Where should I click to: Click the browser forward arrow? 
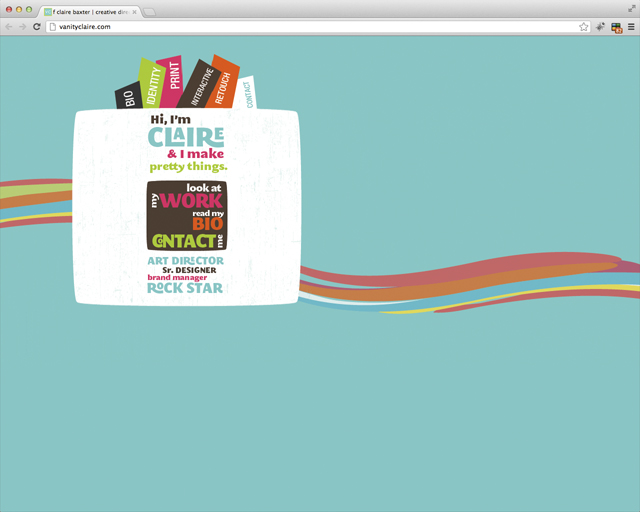tap(22, 27)
